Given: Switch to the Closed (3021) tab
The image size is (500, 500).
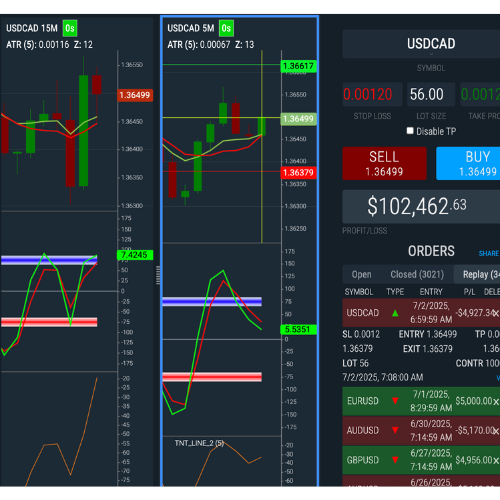Looking at the screenshot, I should pos(417,274).
